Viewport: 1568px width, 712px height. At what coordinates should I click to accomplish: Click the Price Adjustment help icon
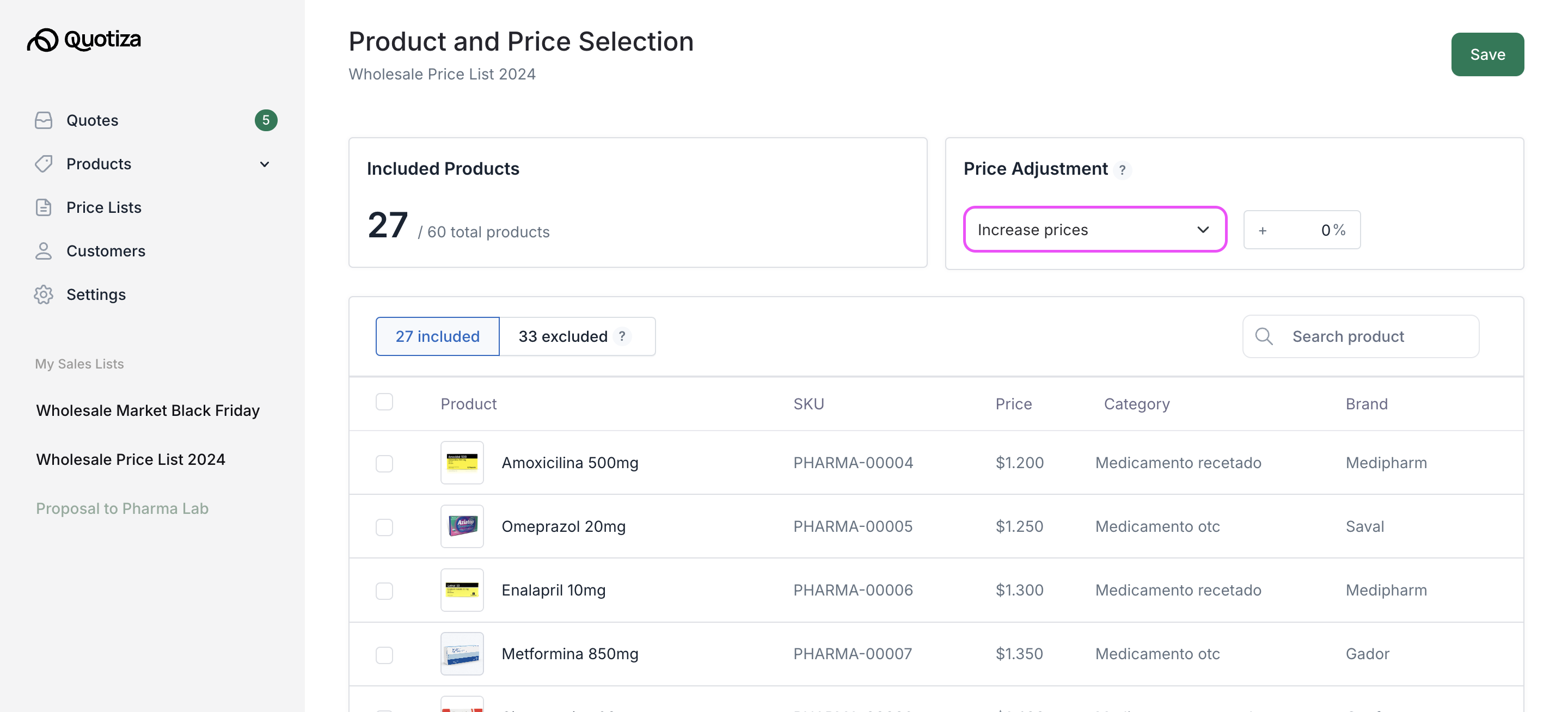[1122, 170]
